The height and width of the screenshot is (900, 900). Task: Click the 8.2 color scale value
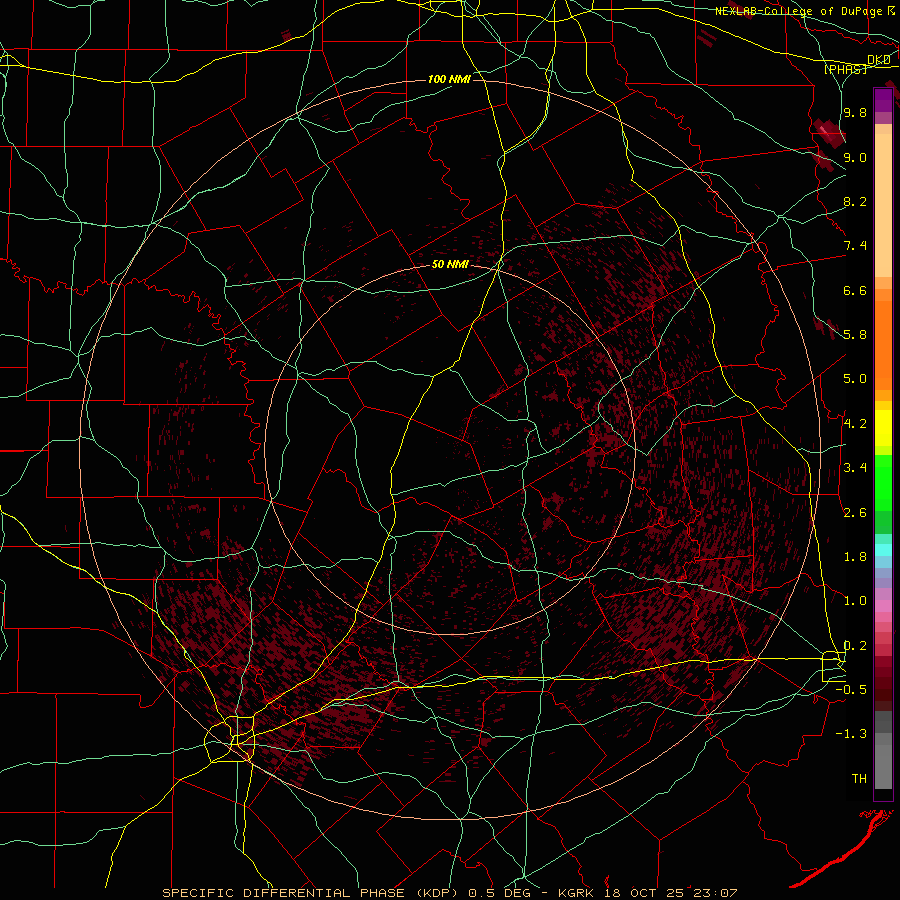(x=855, y=201)
